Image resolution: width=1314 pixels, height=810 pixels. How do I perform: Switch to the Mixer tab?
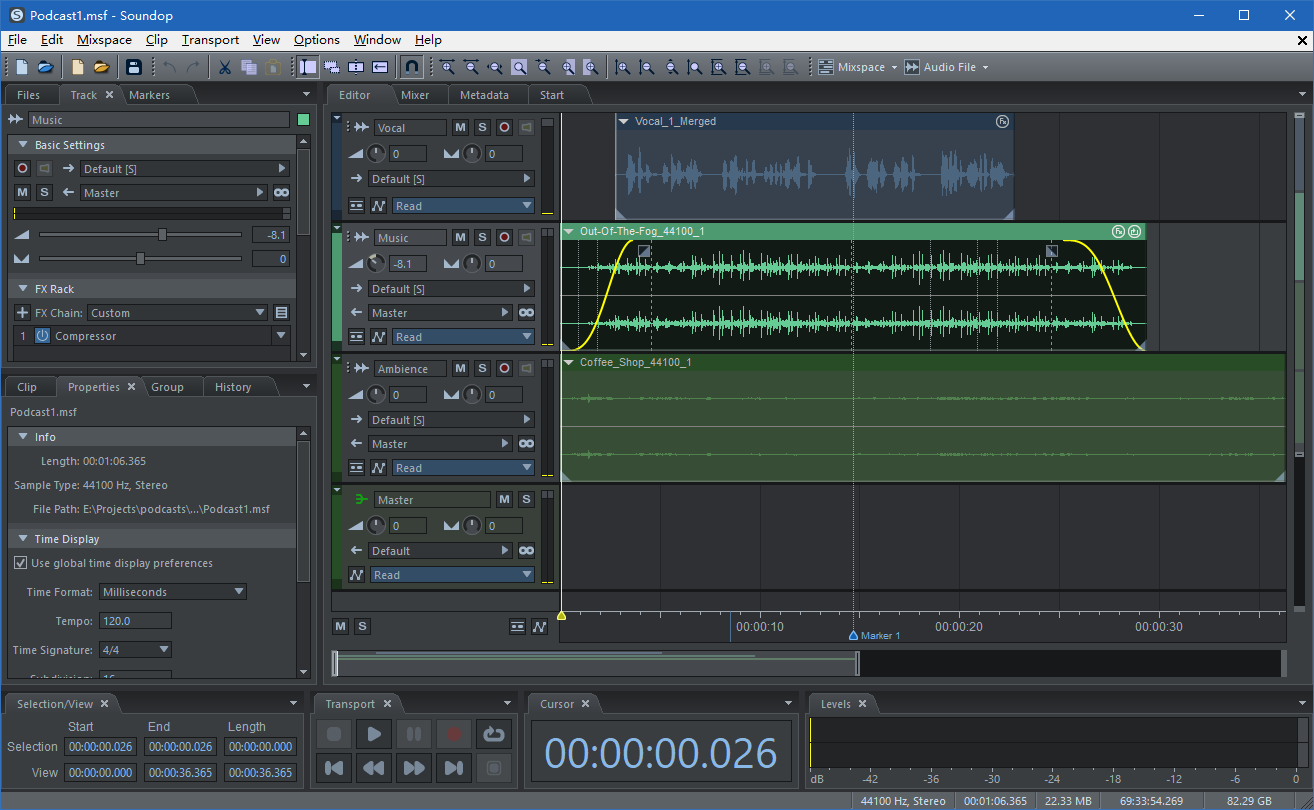tap(415, 95)
